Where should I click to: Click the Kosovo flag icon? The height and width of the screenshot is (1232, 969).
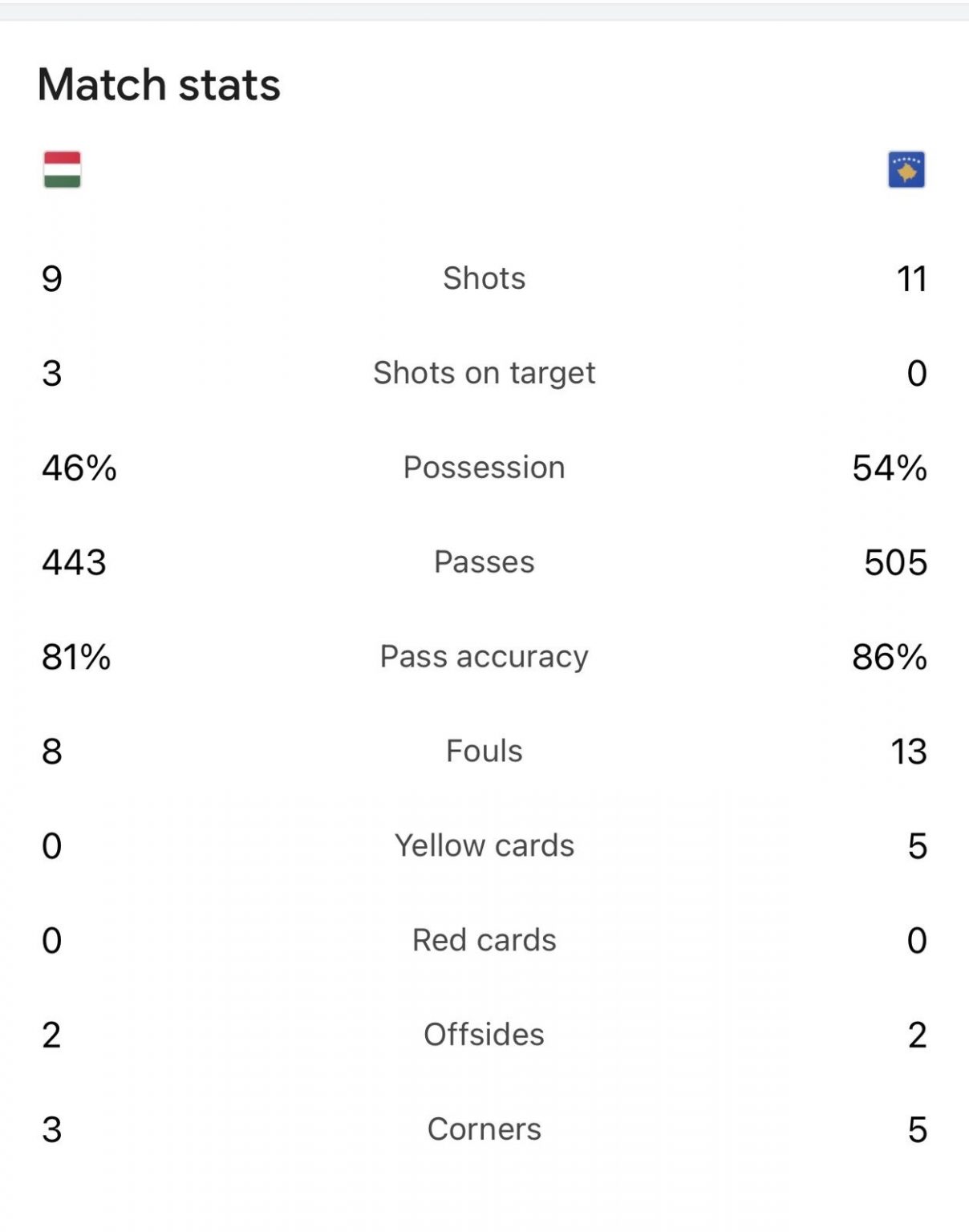pos(906,169)
